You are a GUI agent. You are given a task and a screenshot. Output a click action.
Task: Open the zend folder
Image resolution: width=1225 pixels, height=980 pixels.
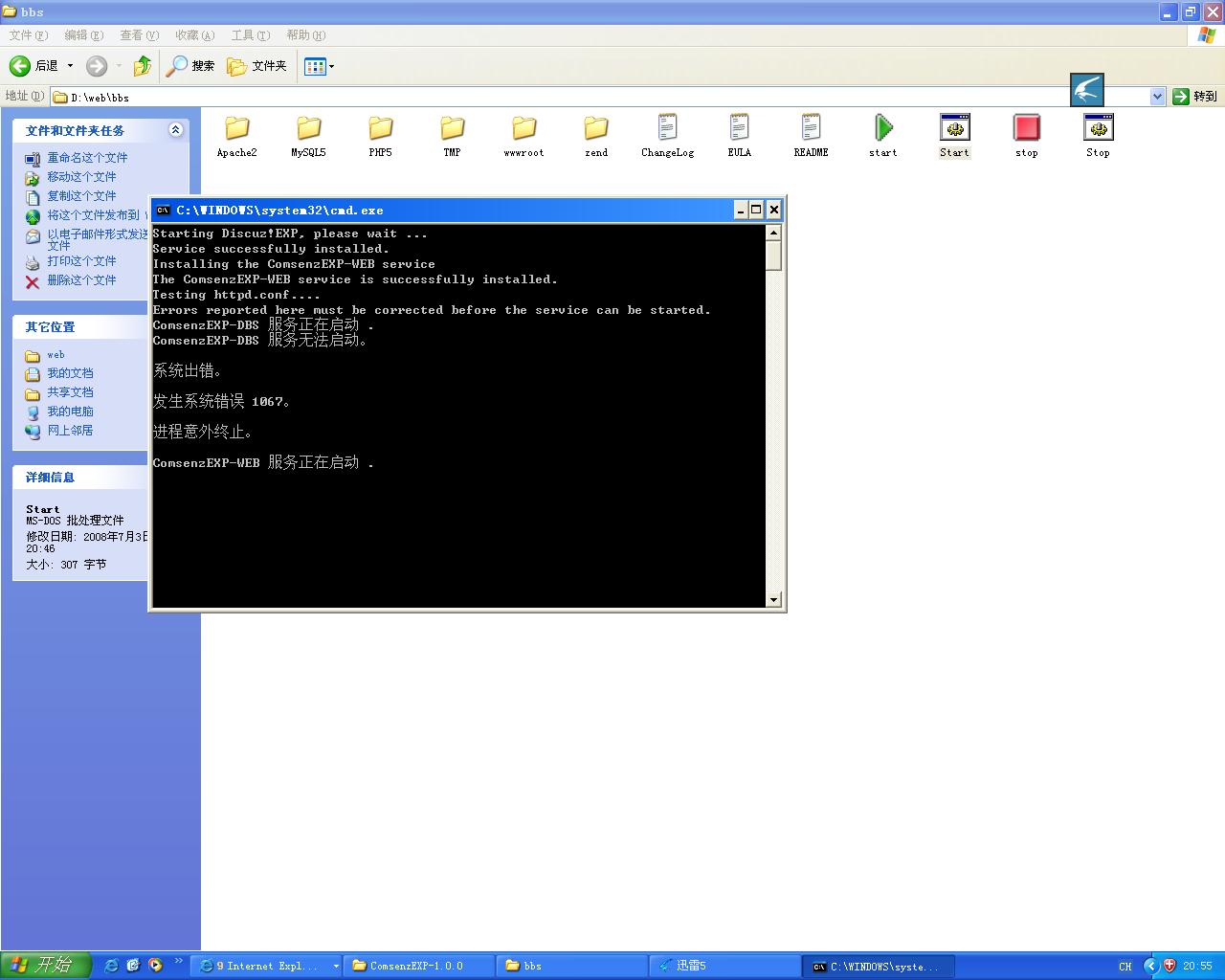click(x=595, y=128)
